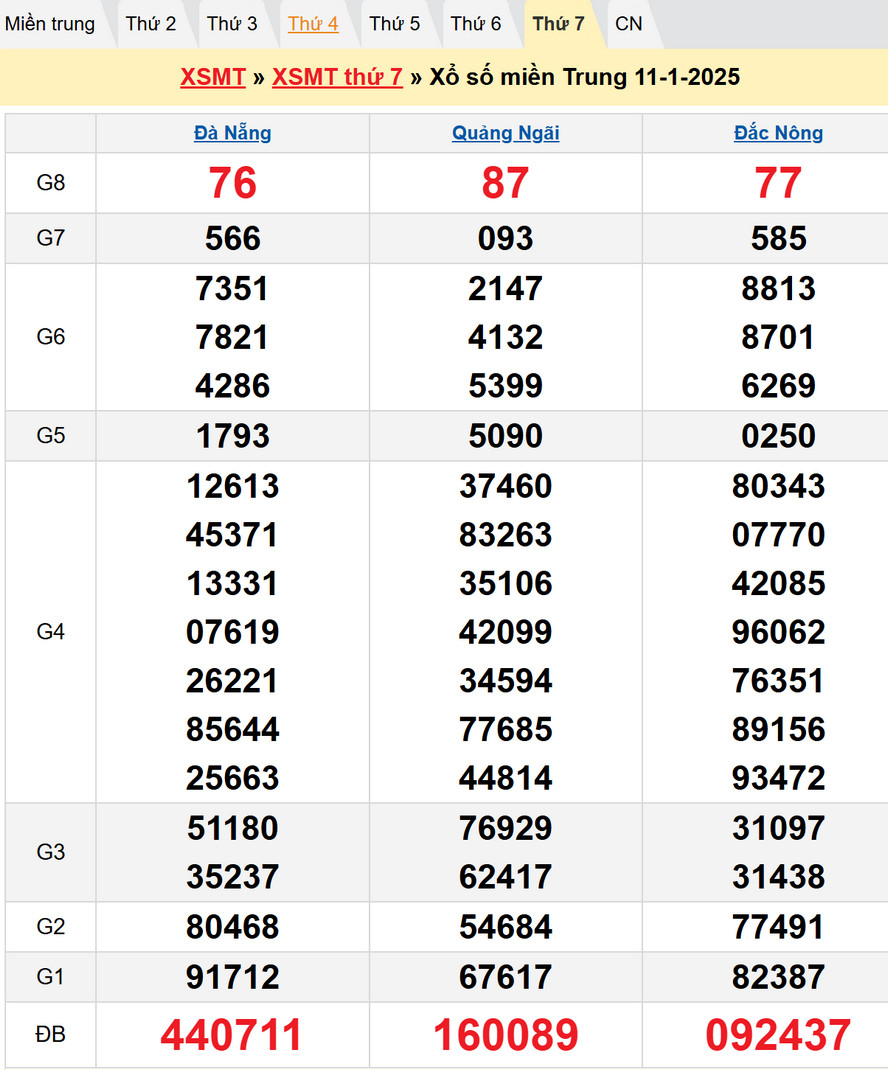Open the XSMT thứ 7 breadcrumb link

click(x=337, y=78)
